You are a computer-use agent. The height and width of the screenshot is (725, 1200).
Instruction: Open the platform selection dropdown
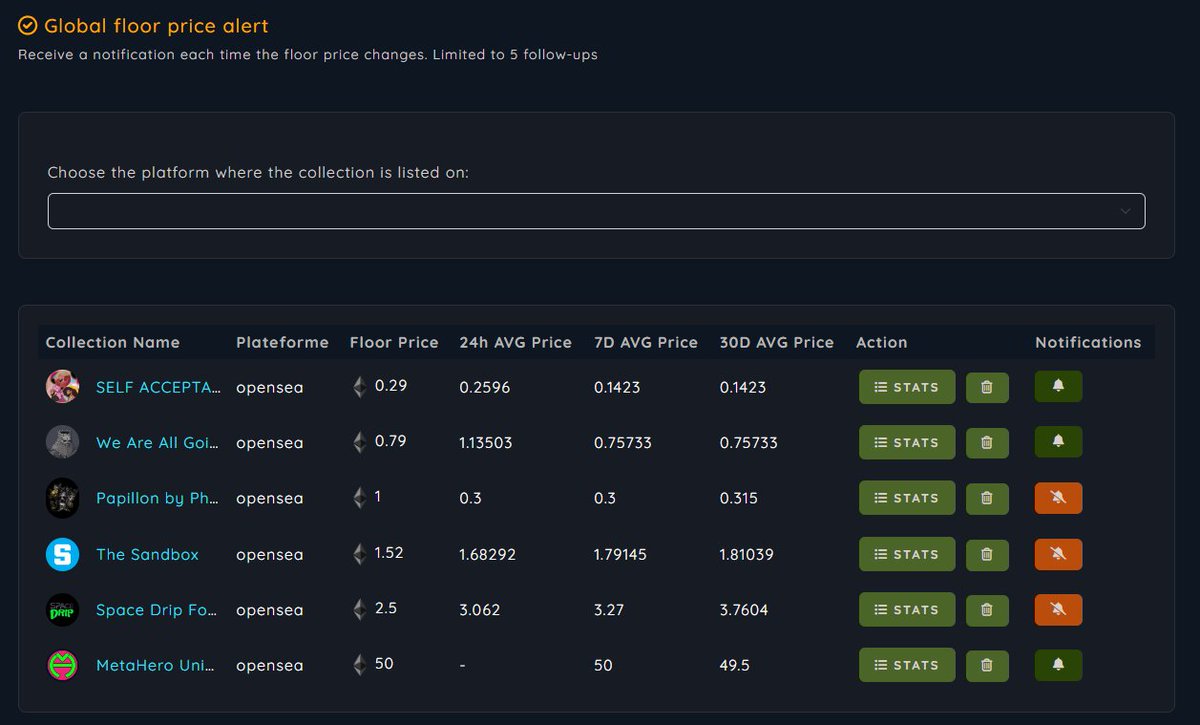(x=596, y=211)
